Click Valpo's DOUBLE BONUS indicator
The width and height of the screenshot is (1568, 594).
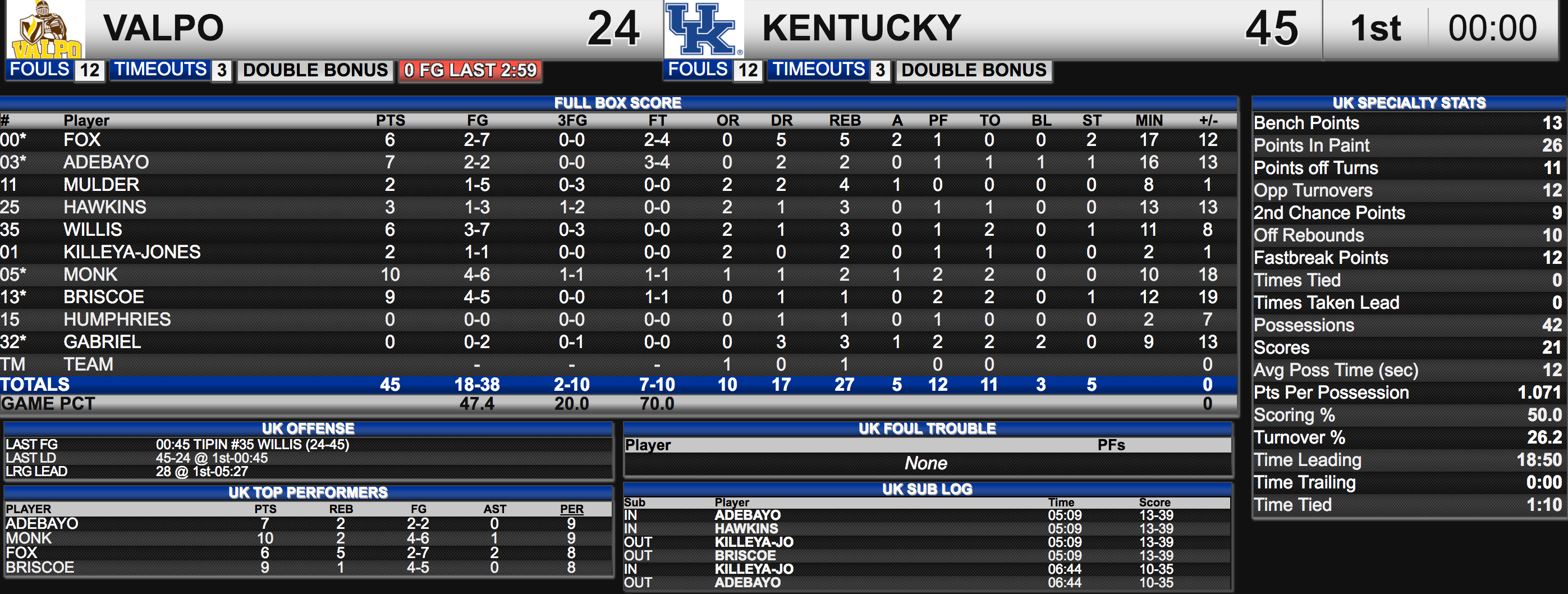coord(315,71)
